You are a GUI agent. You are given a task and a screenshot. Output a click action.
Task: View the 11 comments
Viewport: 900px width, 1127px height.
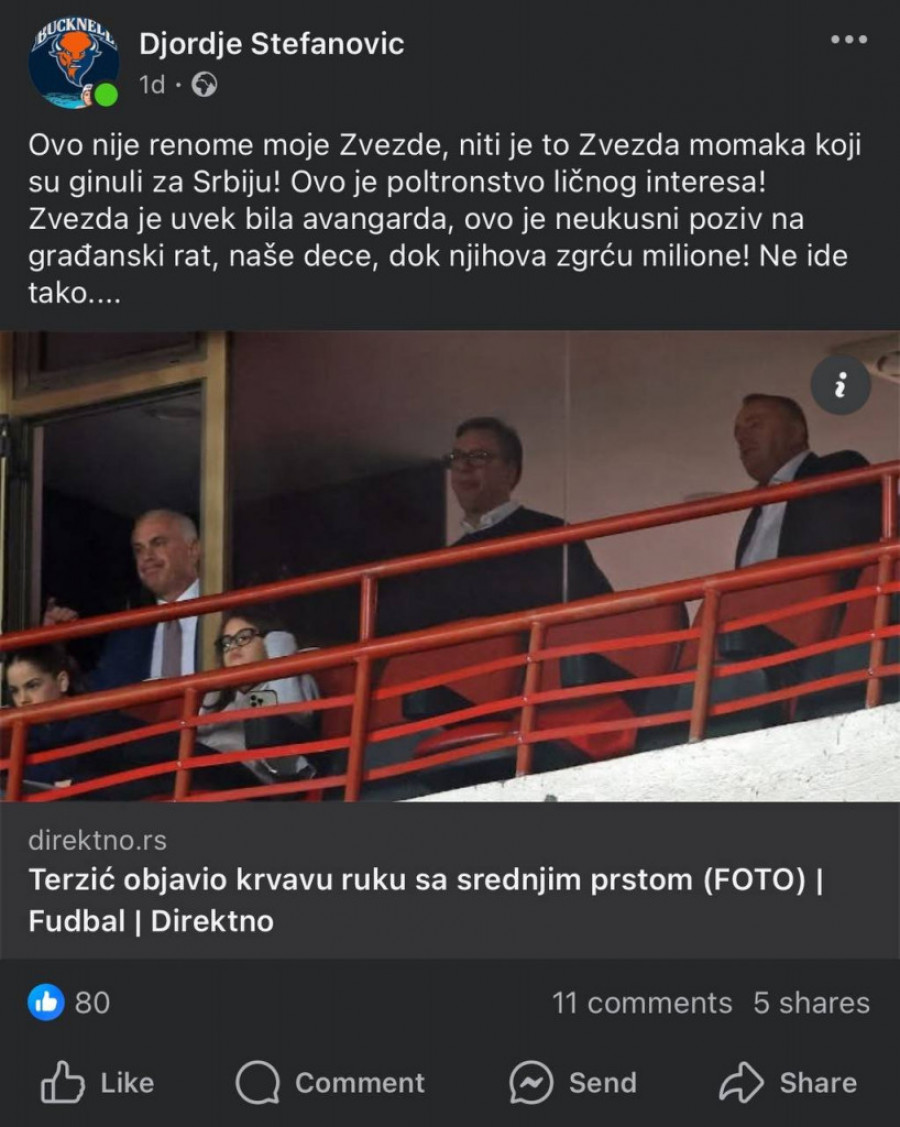click(x=642, y=1003)
